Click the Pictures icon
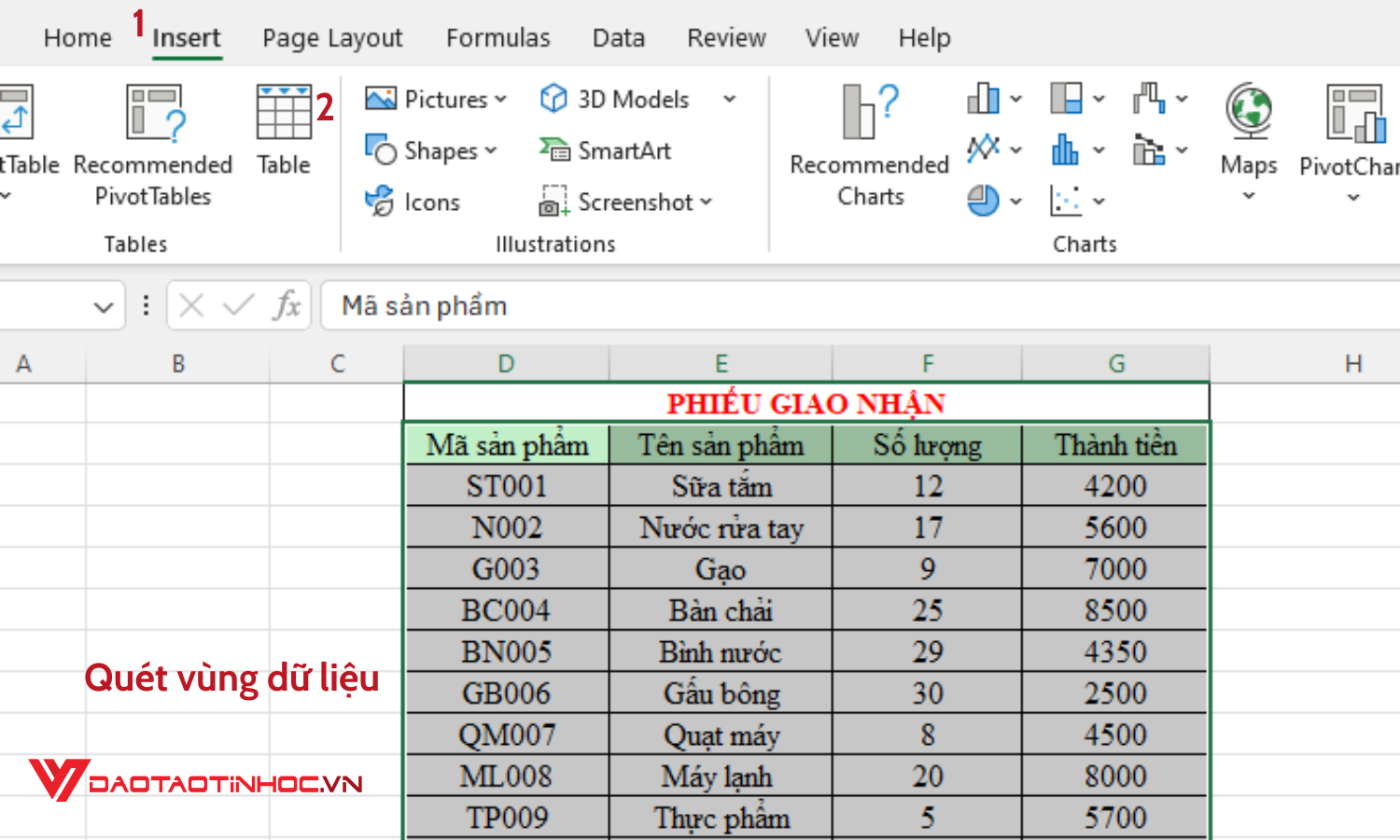The image size is (1400, 840). point(382,98)
